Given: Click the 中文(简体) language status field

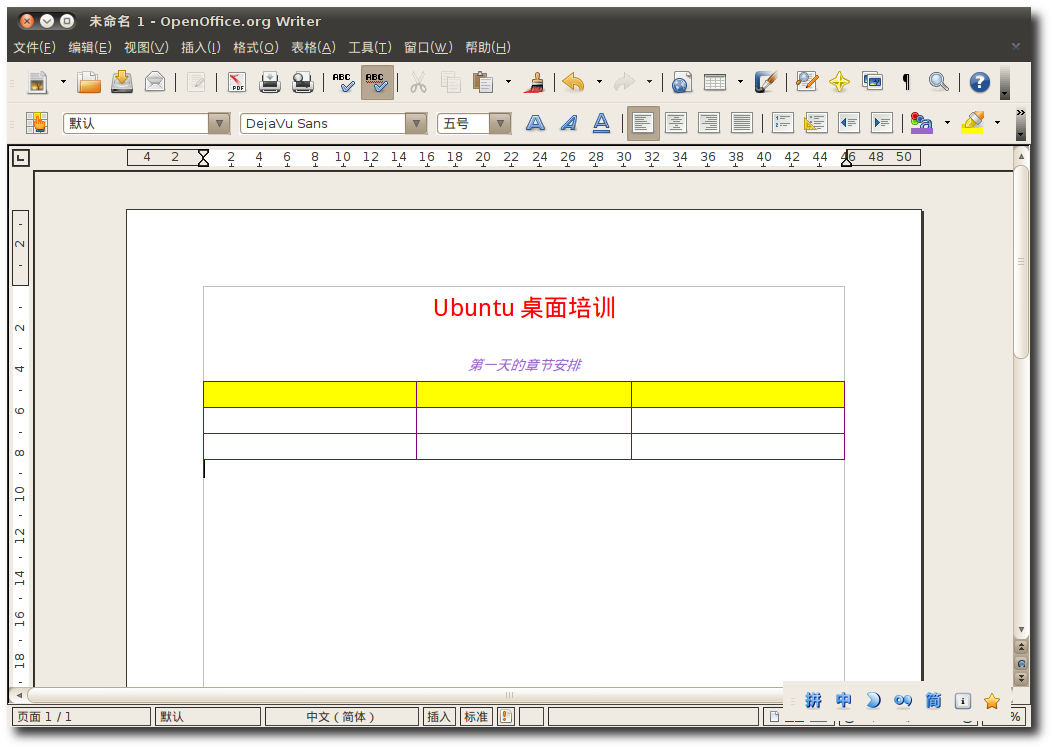Looking at the screenshot, I should [341, 717].
